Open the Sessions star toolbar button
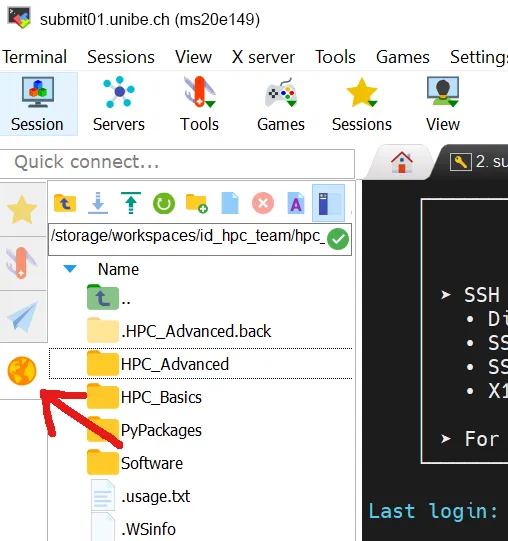Screen dimensions: 508x541 tap(362, 104)
